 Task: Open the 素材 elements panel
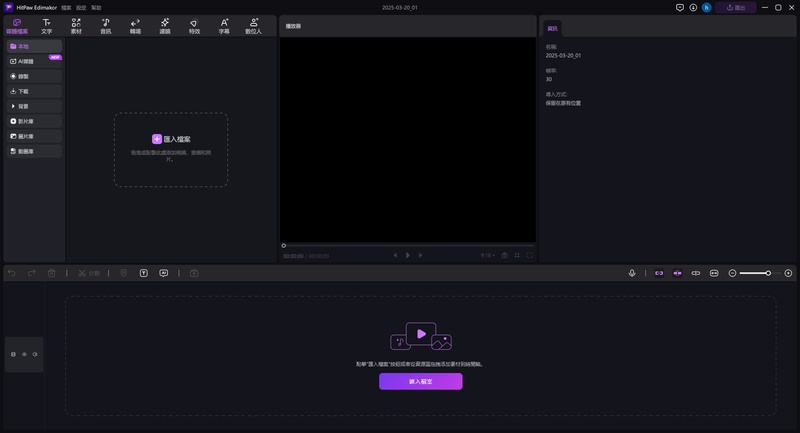[76, 26]
